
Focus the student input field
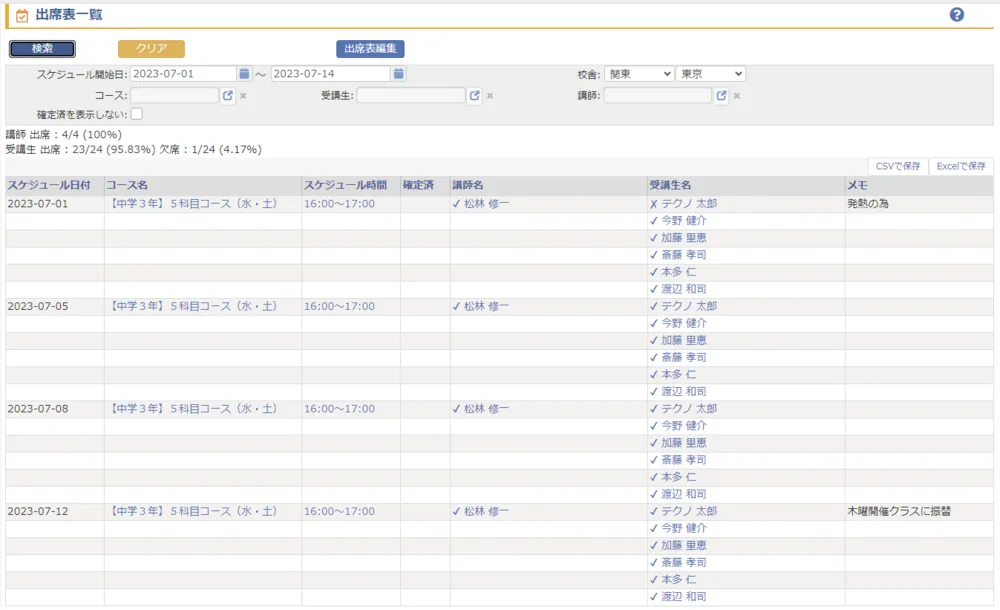[x=411, y=96]
